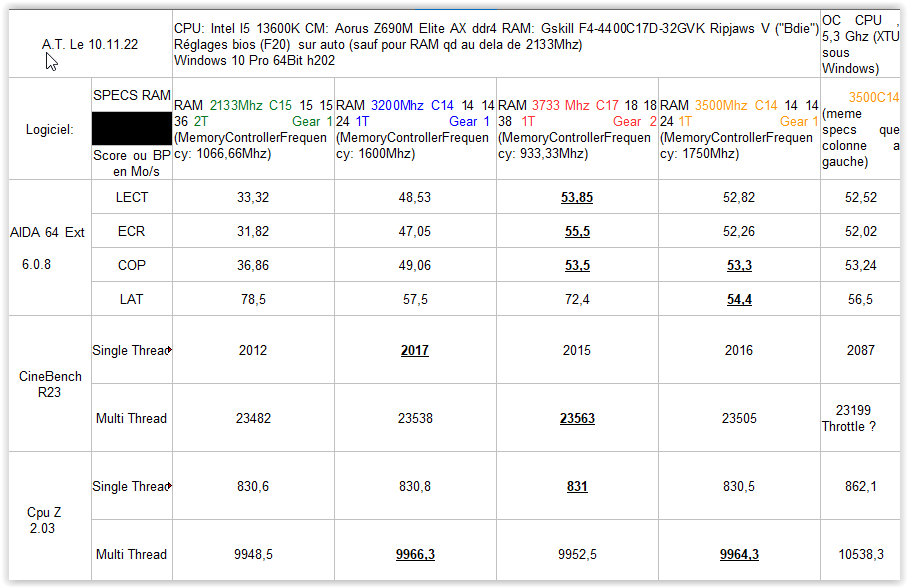Click ECR value 47,05
This screenshot has width=908, height=588.
click(x=415, y=231)
